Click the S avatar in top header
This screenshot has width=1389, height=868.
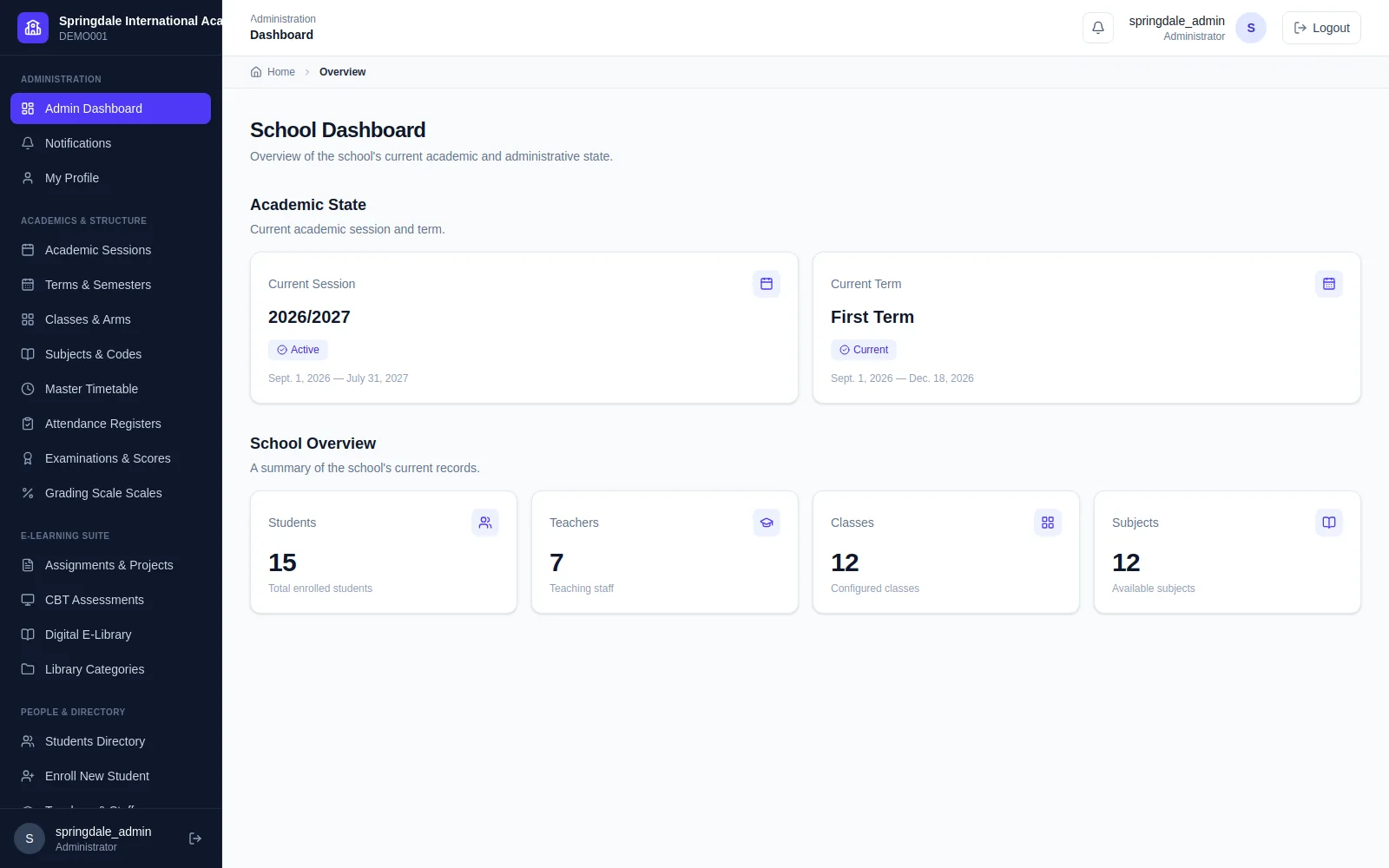coord(1251,28)
